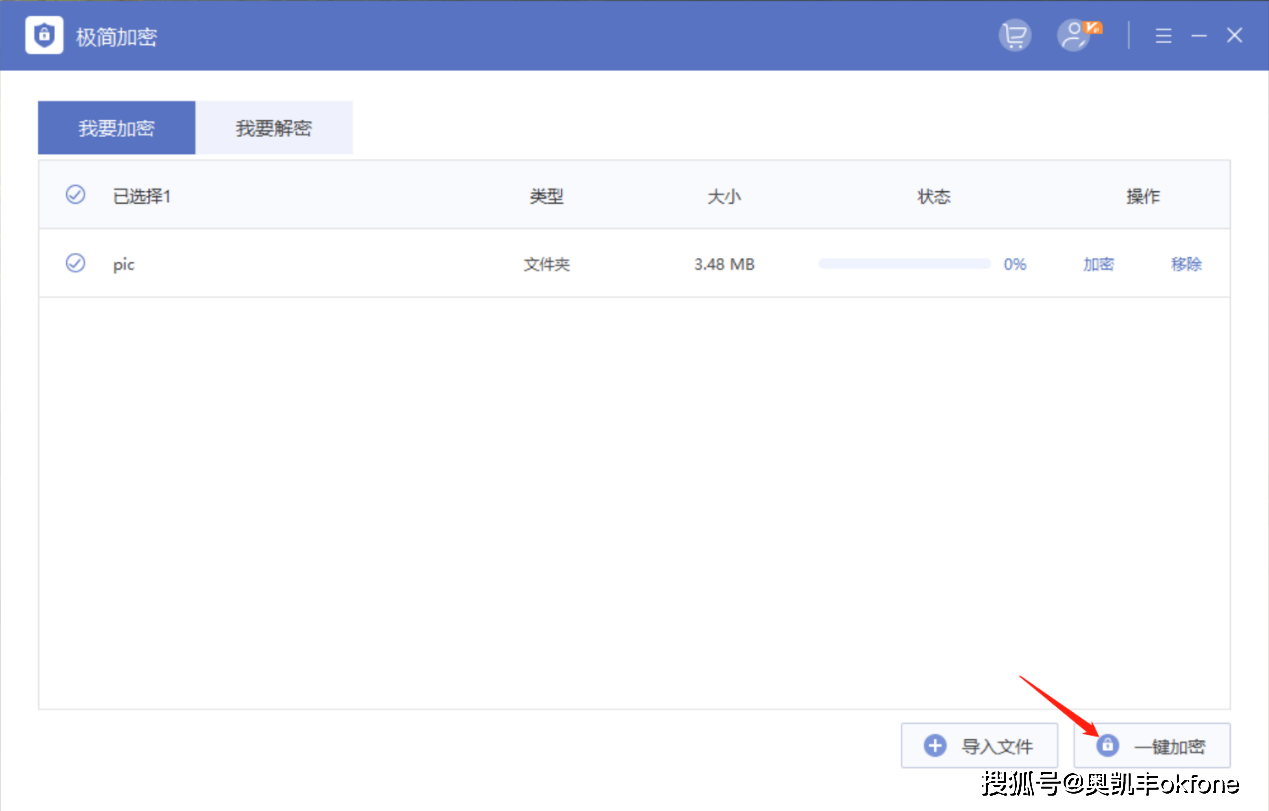Click the 移除 link for pic
Screen dimensions: 1269x811
pos(1186,264)
